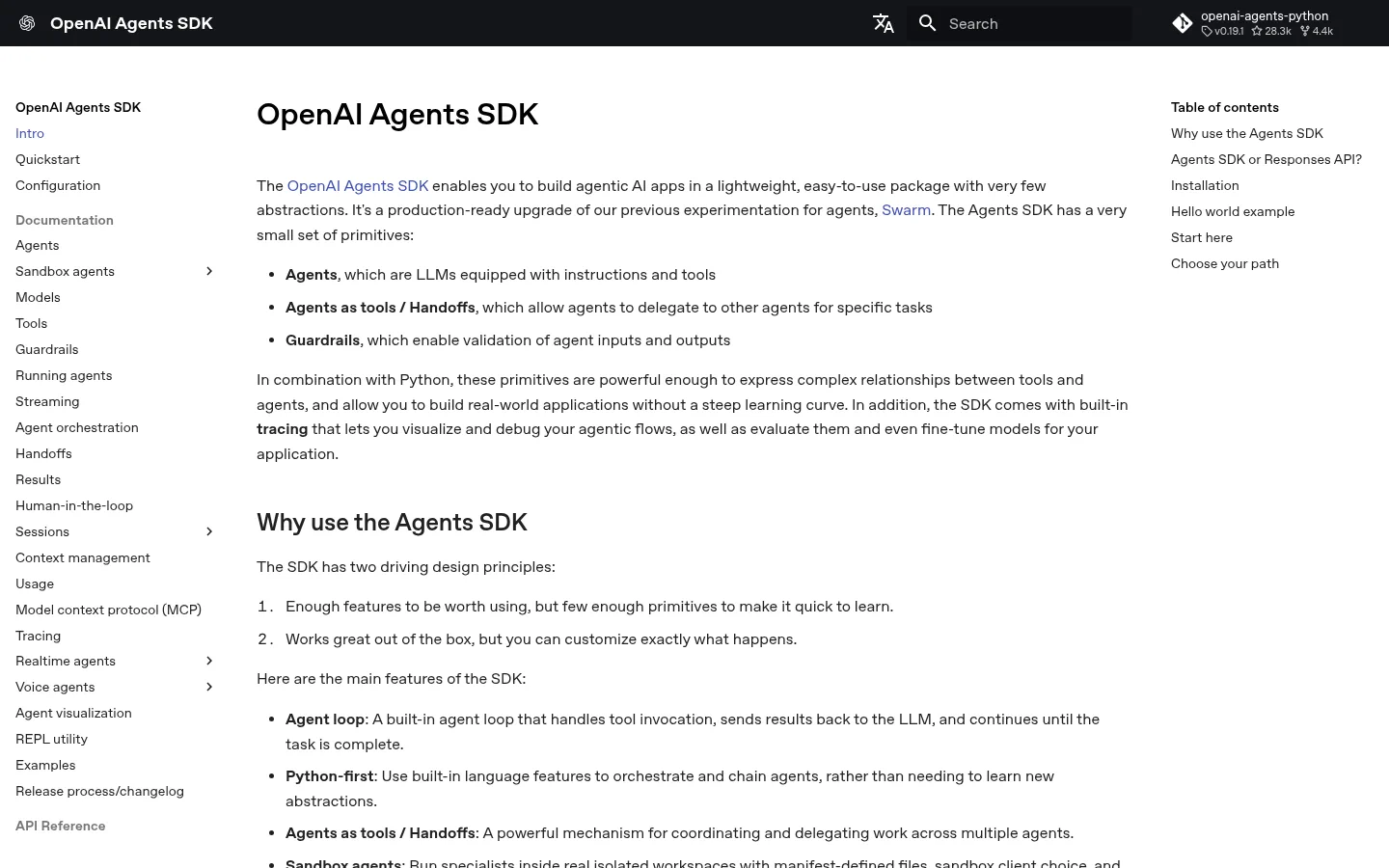Open Agent orchestration page
This screenshot has width=1389, height=868.
[x=77, y=427]
